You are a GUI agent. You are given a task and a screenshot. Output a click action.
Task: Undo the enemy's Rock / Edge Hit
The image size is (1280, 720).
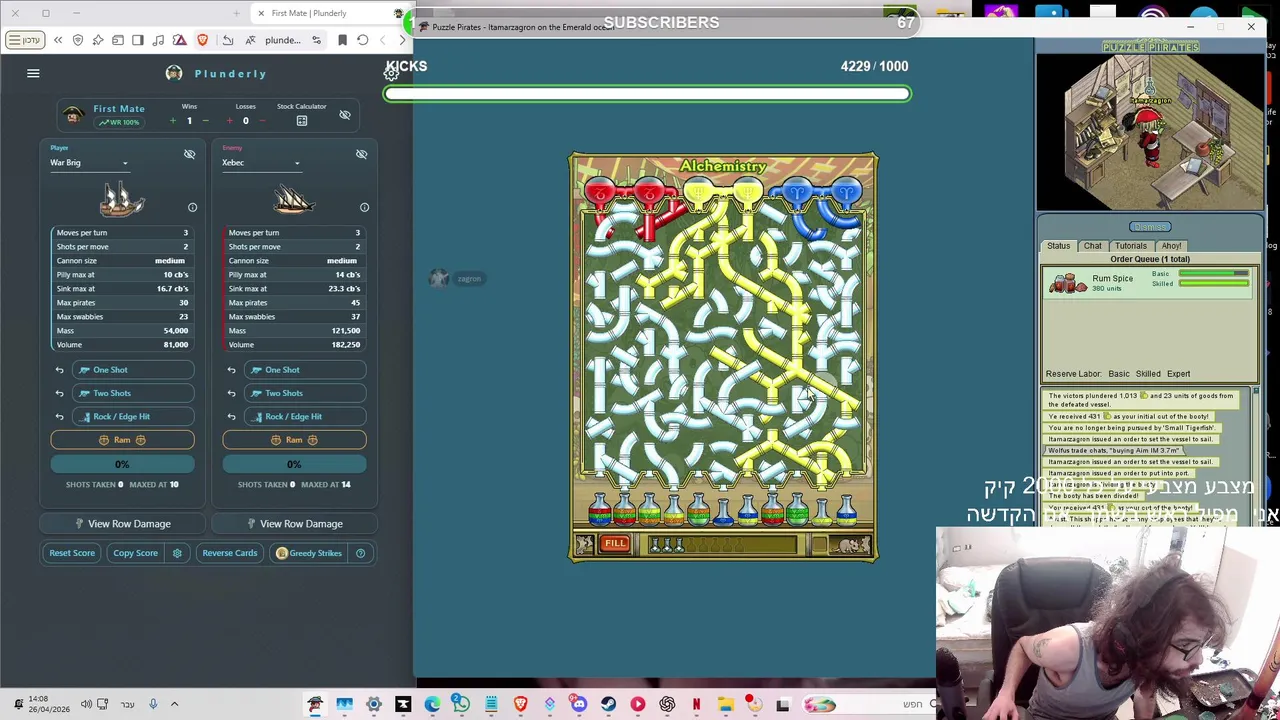click(231, 416)
